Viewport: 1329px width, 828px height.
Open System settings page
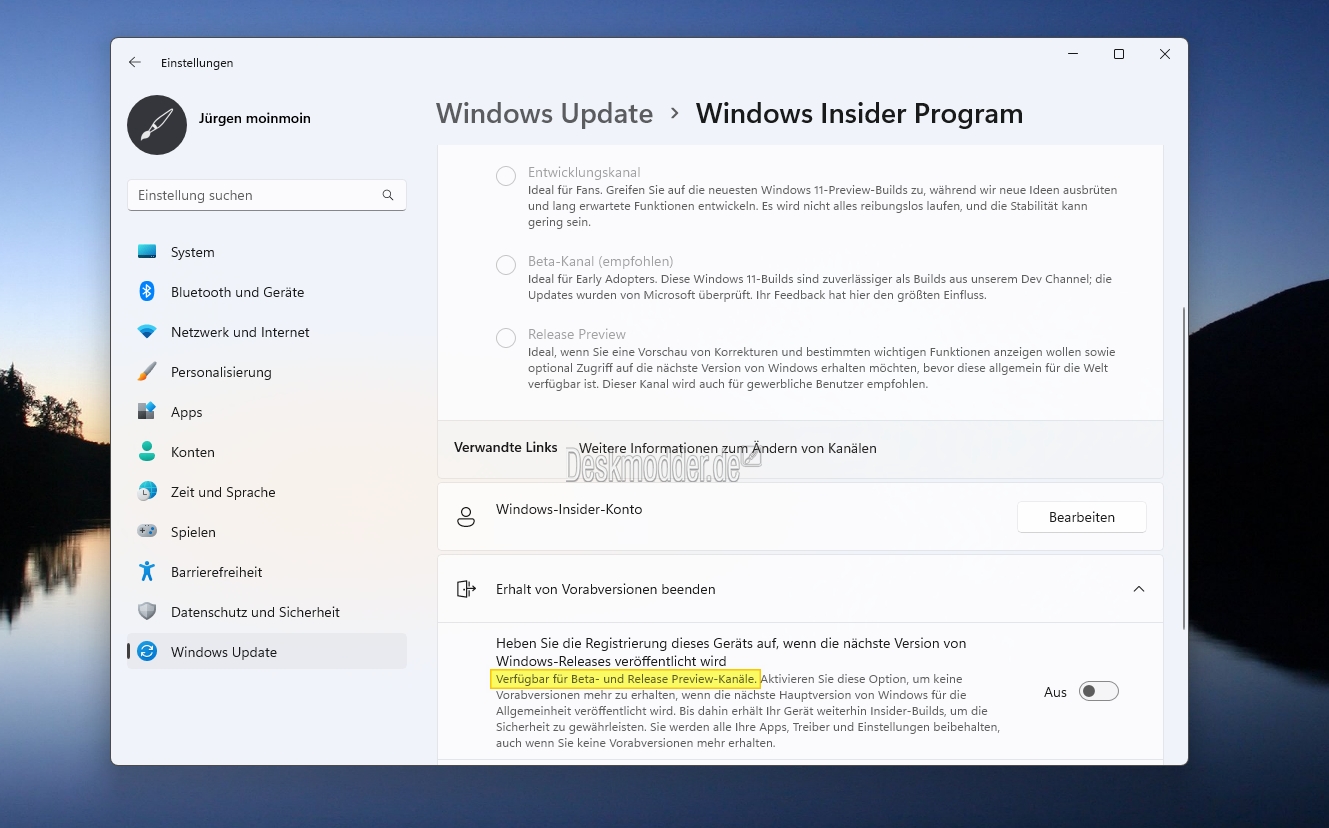coord(267,252)
